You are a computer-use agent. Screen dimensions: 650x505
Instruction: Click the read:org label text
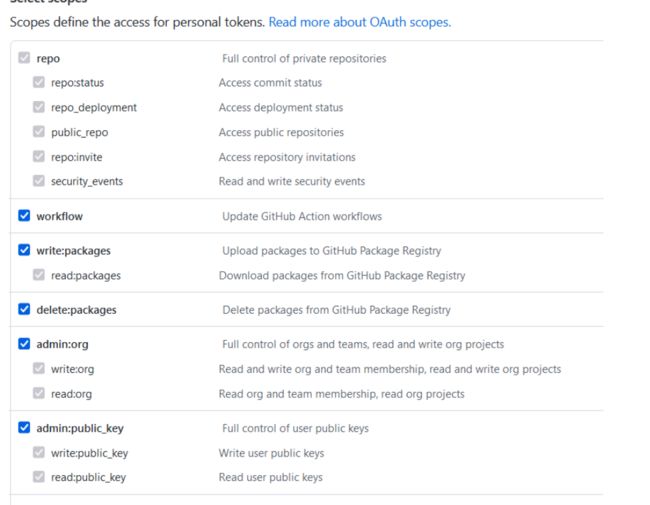(x=71, y=394)
